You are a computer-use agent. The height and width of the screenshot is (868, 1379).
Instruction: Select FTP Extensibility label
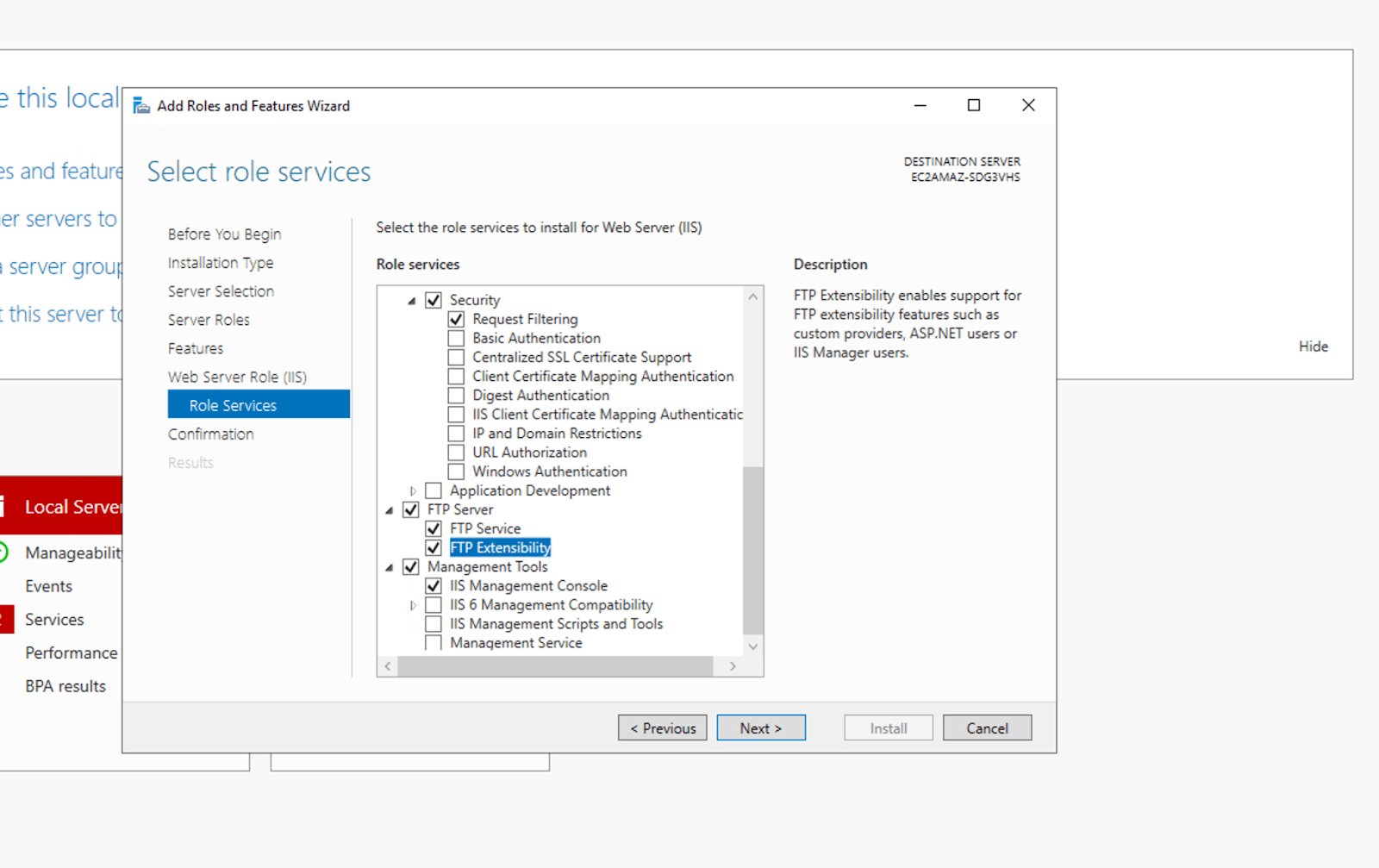coord(500,547)
